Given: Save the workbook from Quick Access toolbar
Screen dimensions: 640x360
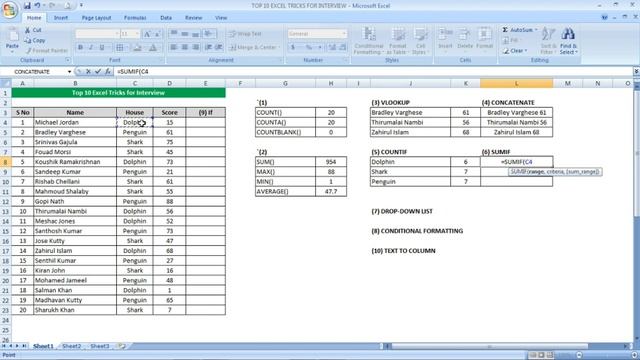Looking at the screenshot, I should pyautogui.click(x=27, y=6).
